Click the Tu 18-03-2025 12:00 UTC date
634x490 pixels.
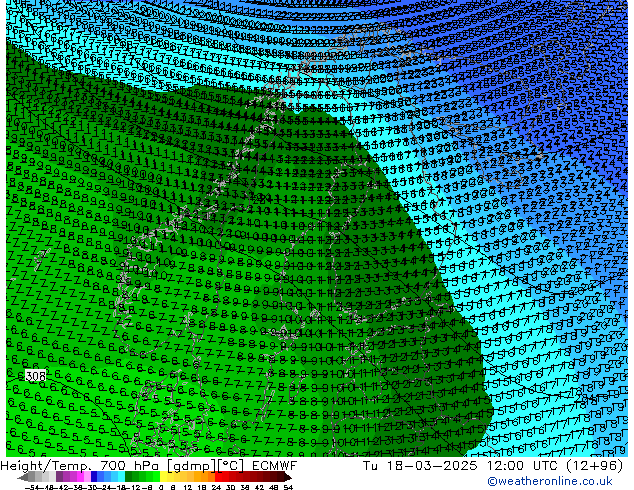pyautogui.click(x=493, y=466)
